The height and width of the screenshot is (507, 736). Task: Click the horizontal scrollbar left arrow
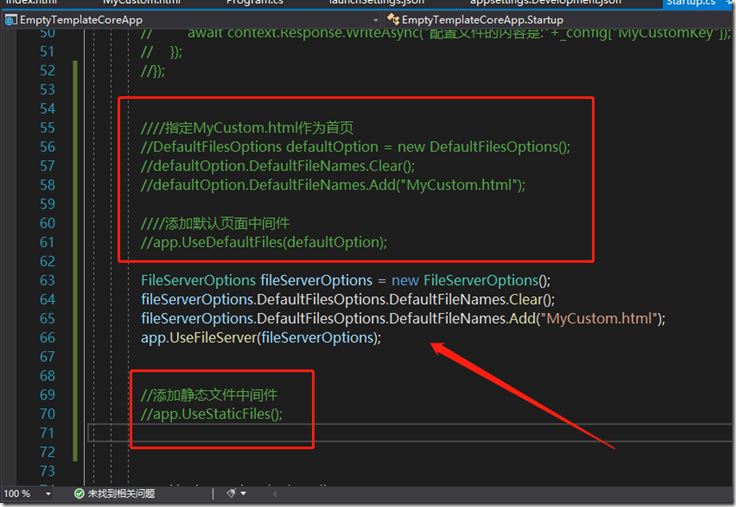tap(275, 493)
